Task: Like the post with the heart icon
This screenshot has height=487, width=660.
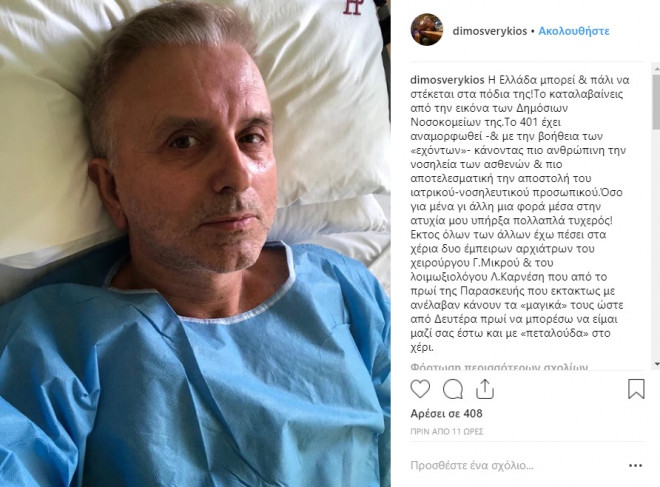Action: click(x=420, y=389)
